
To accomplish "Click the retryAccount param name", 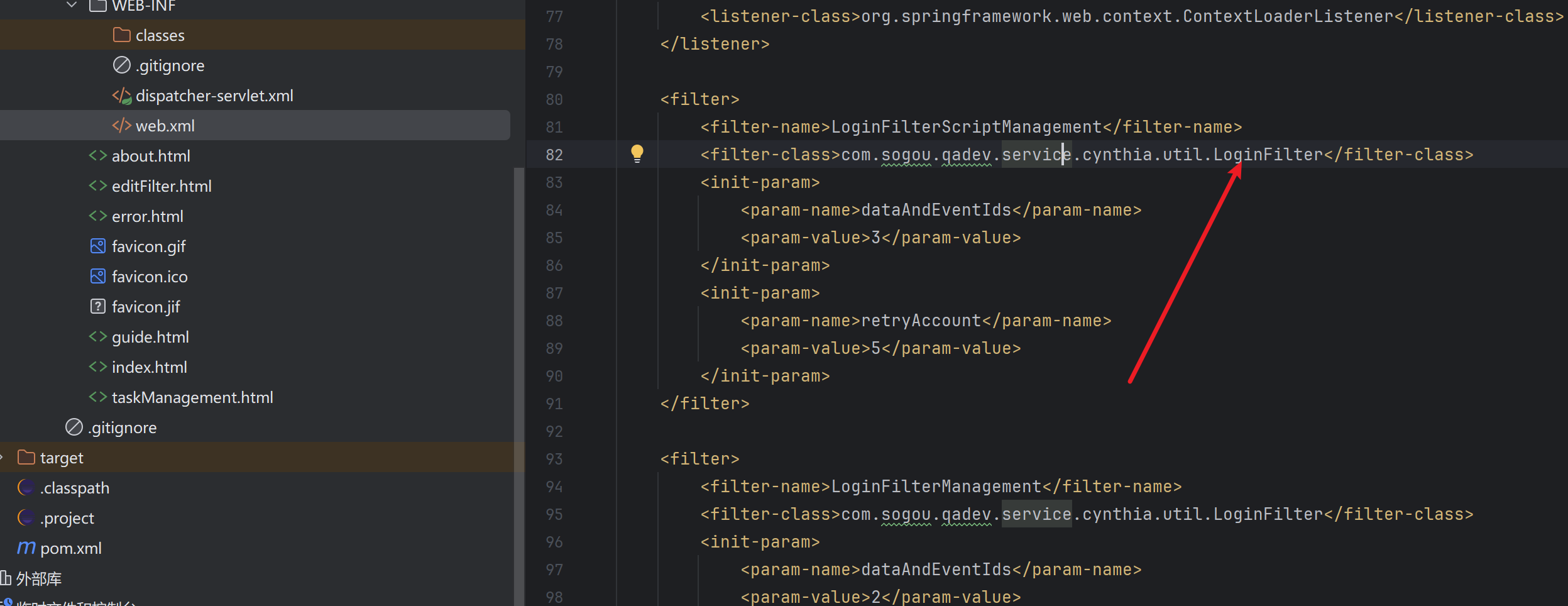I will 921,321.
